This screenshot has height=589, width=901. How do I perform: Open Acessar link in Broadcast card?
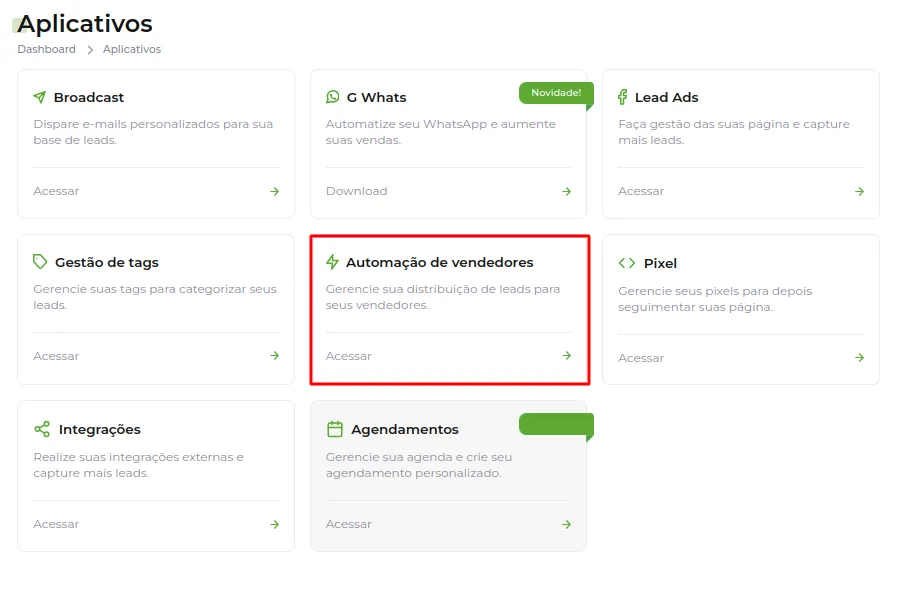[x=56, y=191]
